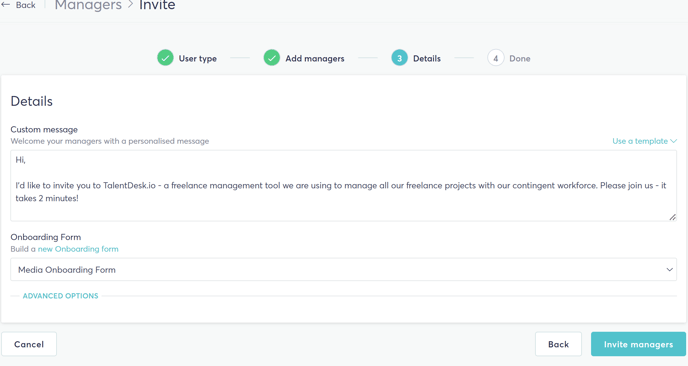Image resolution: width=688 pixels, height=366 pixels.
Task: Click the Details heading text
Action: click(x=32, y=101)
